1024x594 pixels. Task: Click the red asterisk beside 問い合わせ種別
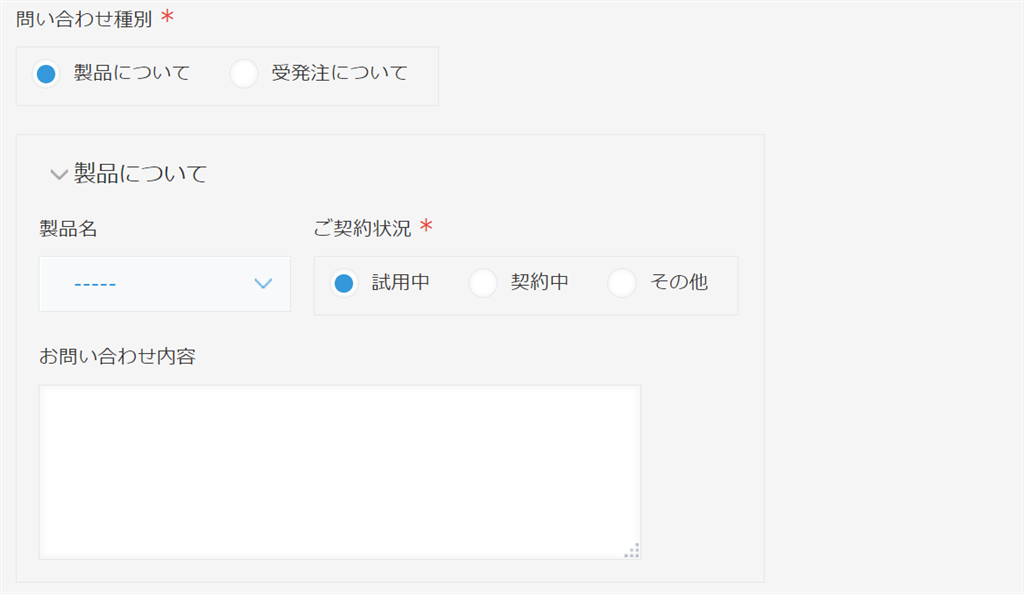(x=167, y=16)
